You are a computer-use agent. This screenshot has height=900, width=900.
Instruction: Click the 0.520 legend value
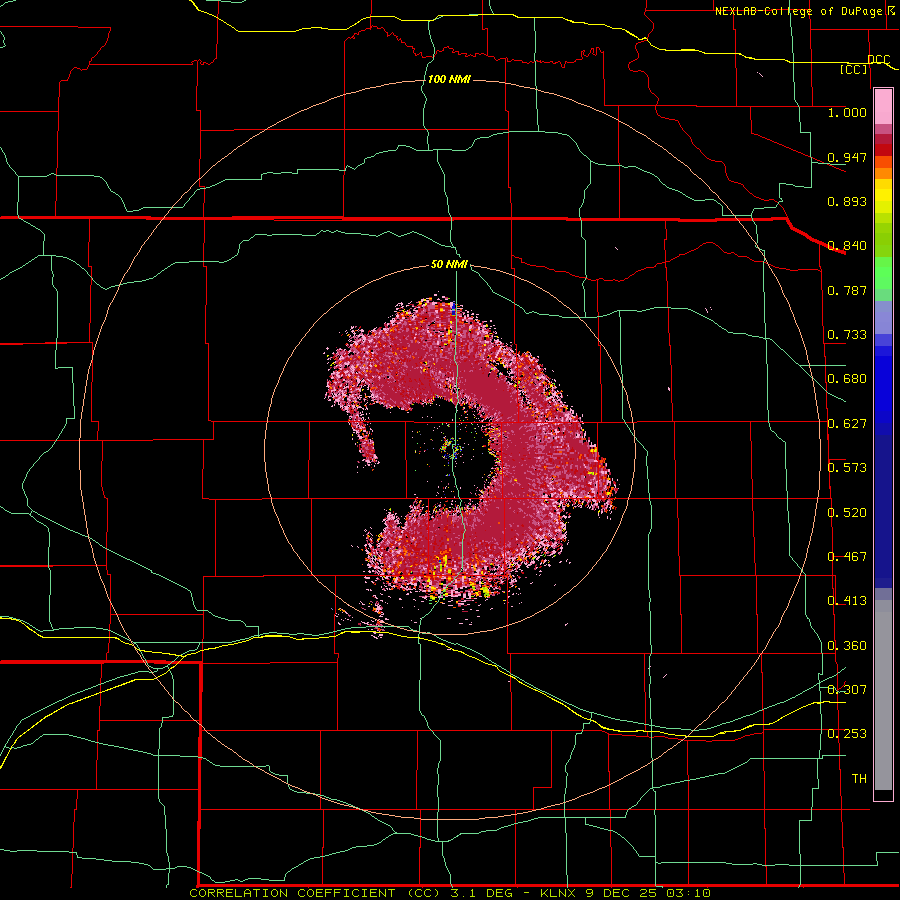click(847, 513)
